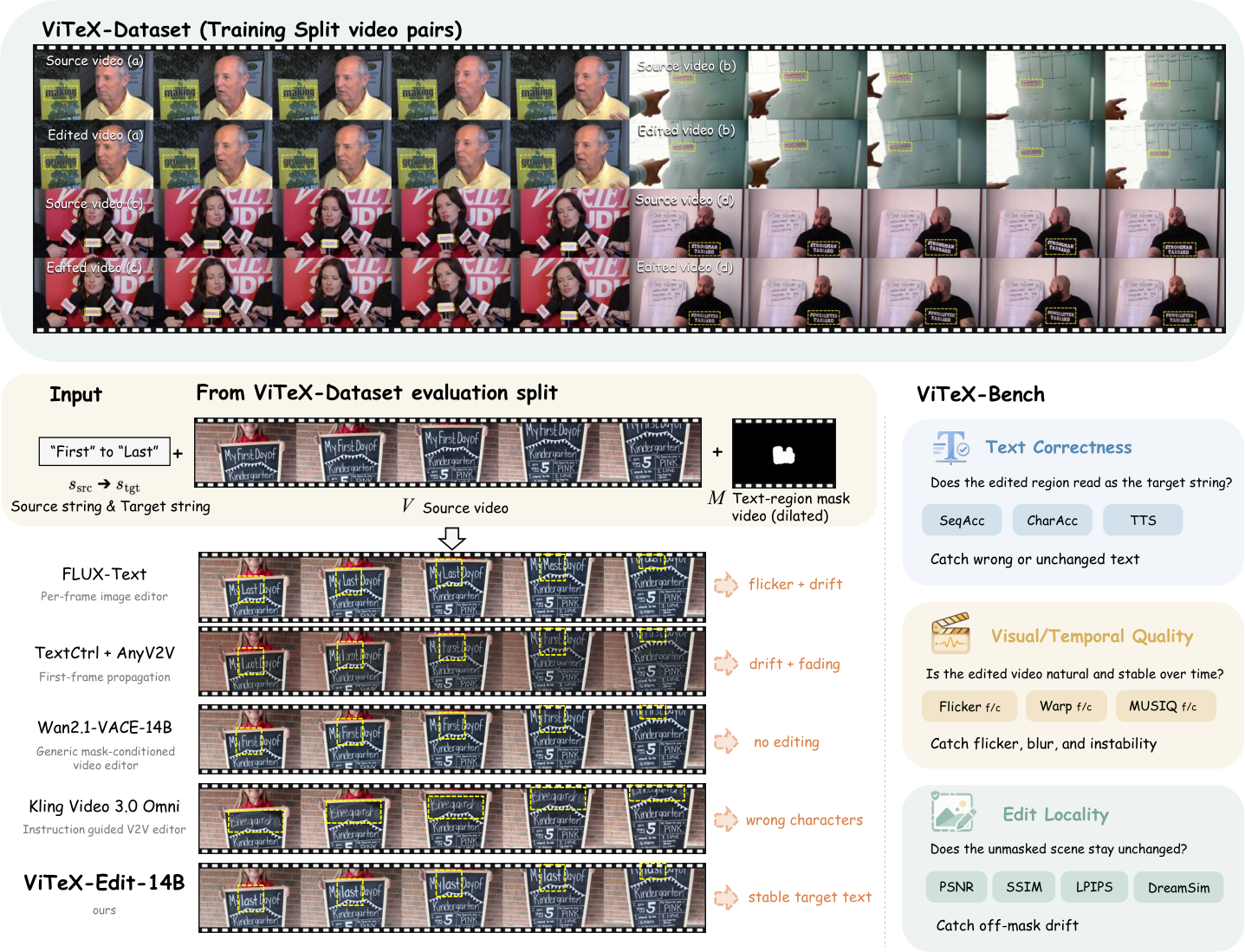Select the CharAcc metric pill
Viewport: 1245px width, 952px height.
[x=1053, y=521]
